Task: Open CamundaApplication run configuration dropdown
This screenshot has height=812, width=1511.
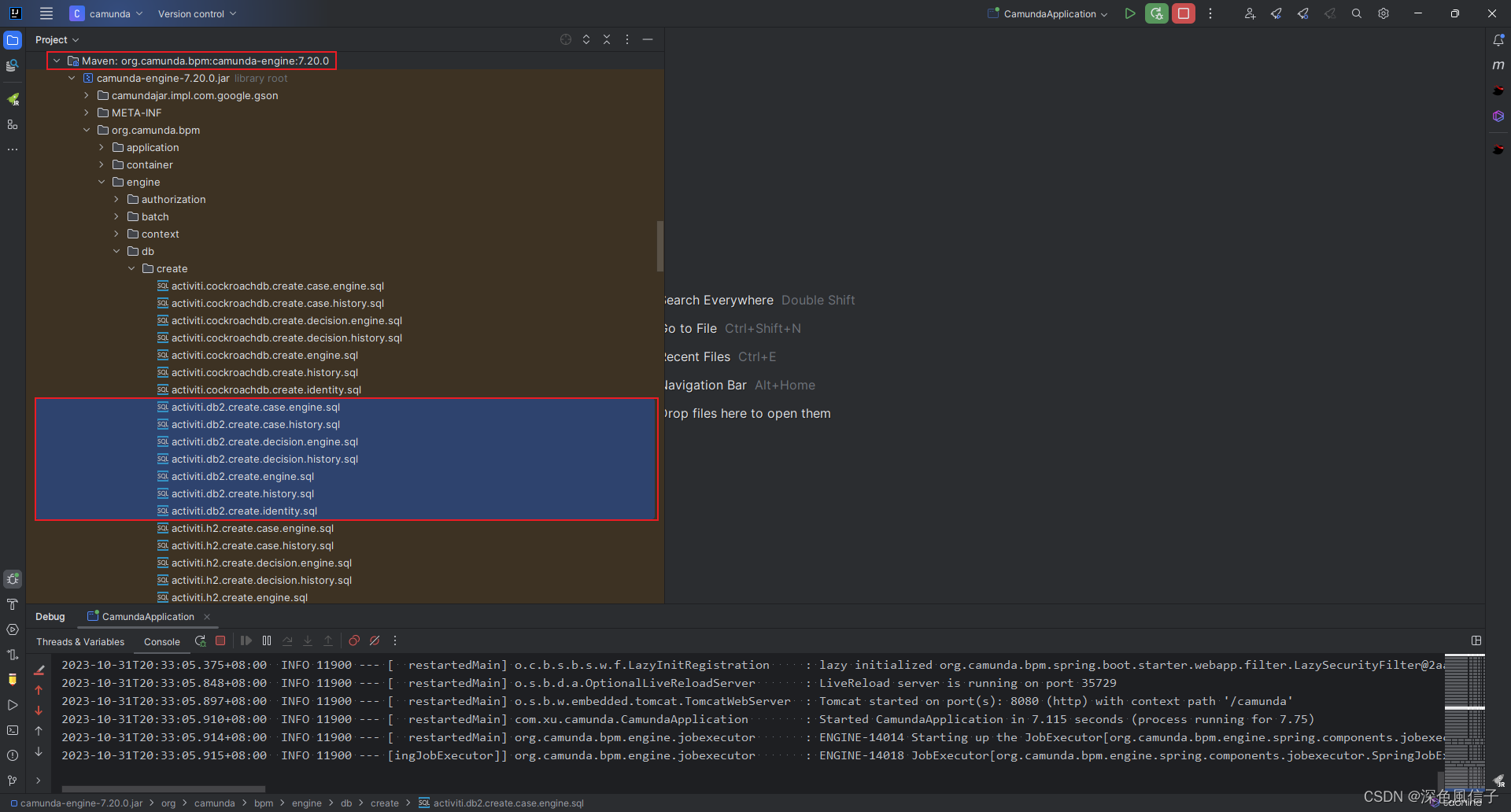Action: (1047, 13)
